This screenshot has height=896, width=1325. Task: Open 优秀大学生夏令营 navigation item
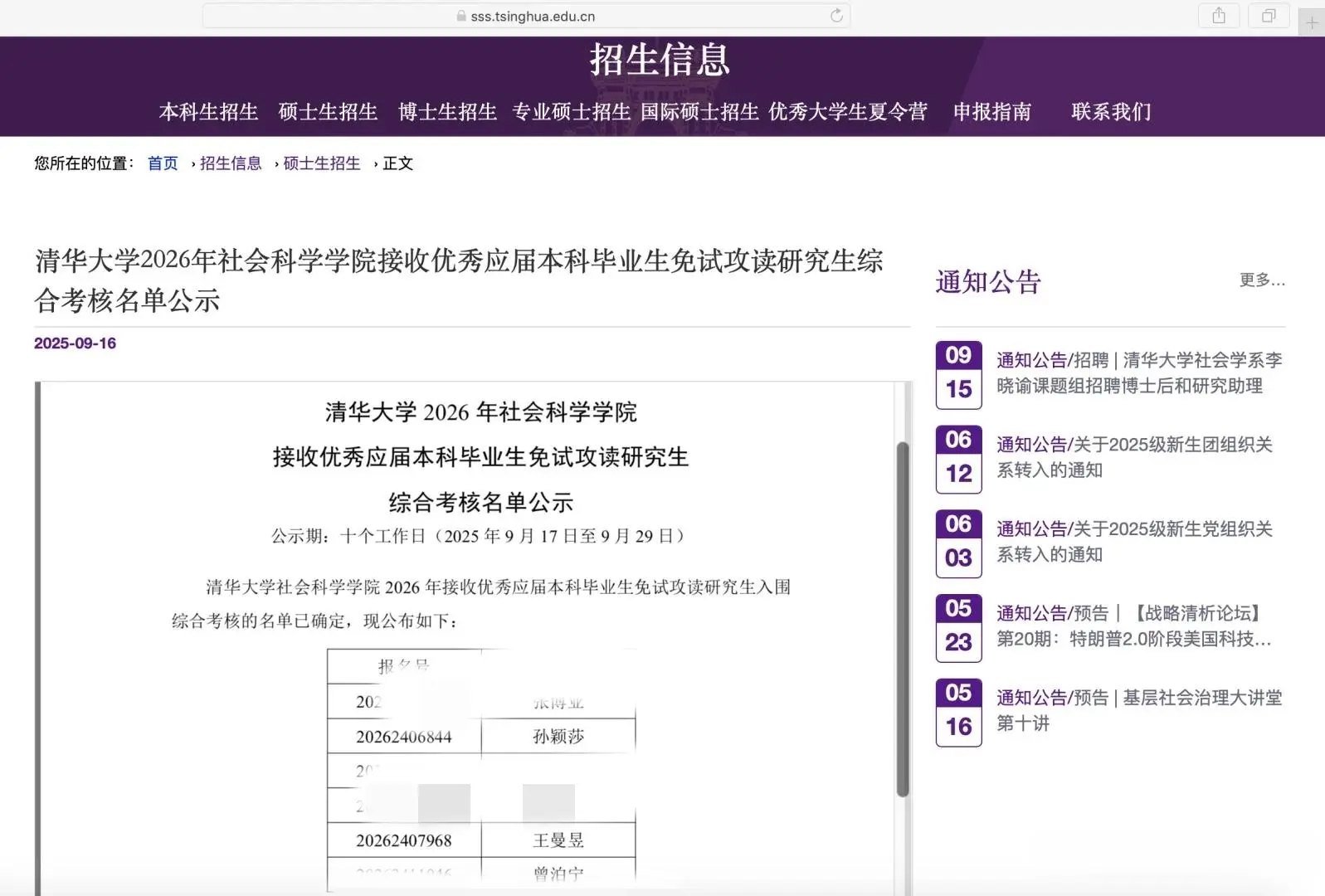847,112
